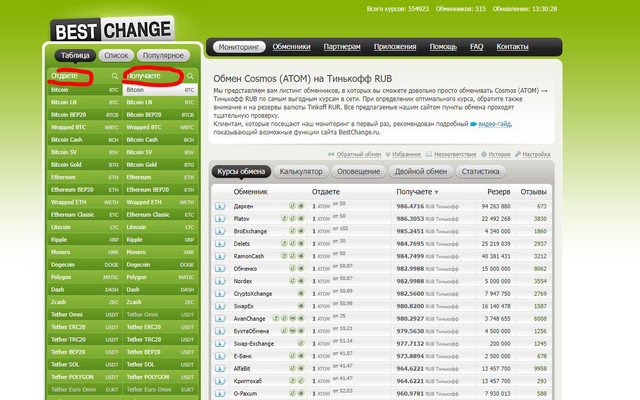Open the Несоответствие link

pyautogui.click(x=455, y=154)
